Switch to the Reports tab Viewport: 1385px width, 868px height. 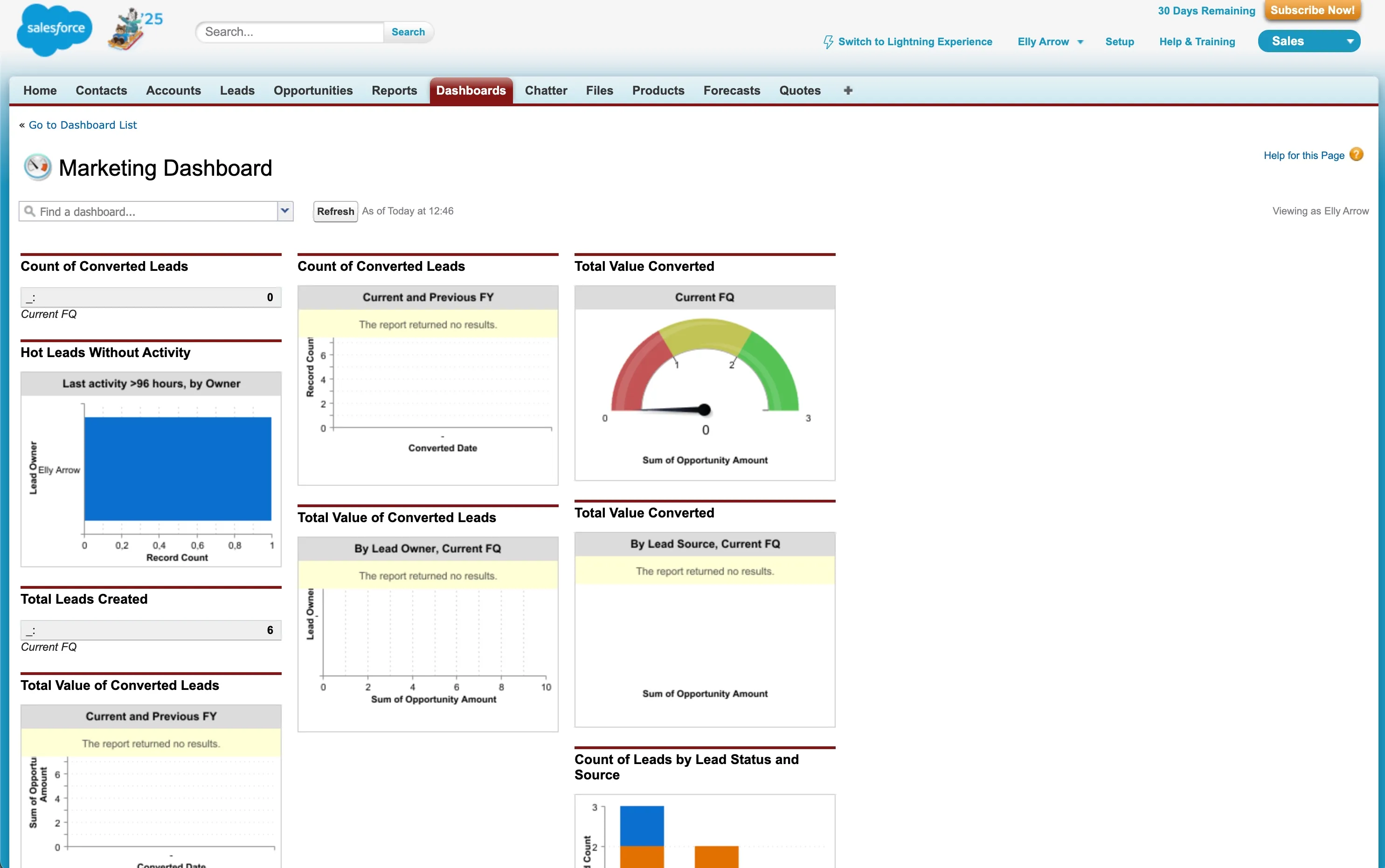394,90
